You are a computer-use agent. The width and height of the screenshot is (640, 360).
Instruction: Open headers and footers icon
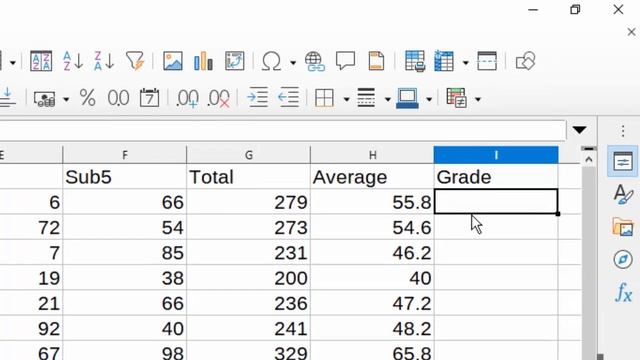click(376, 61)
